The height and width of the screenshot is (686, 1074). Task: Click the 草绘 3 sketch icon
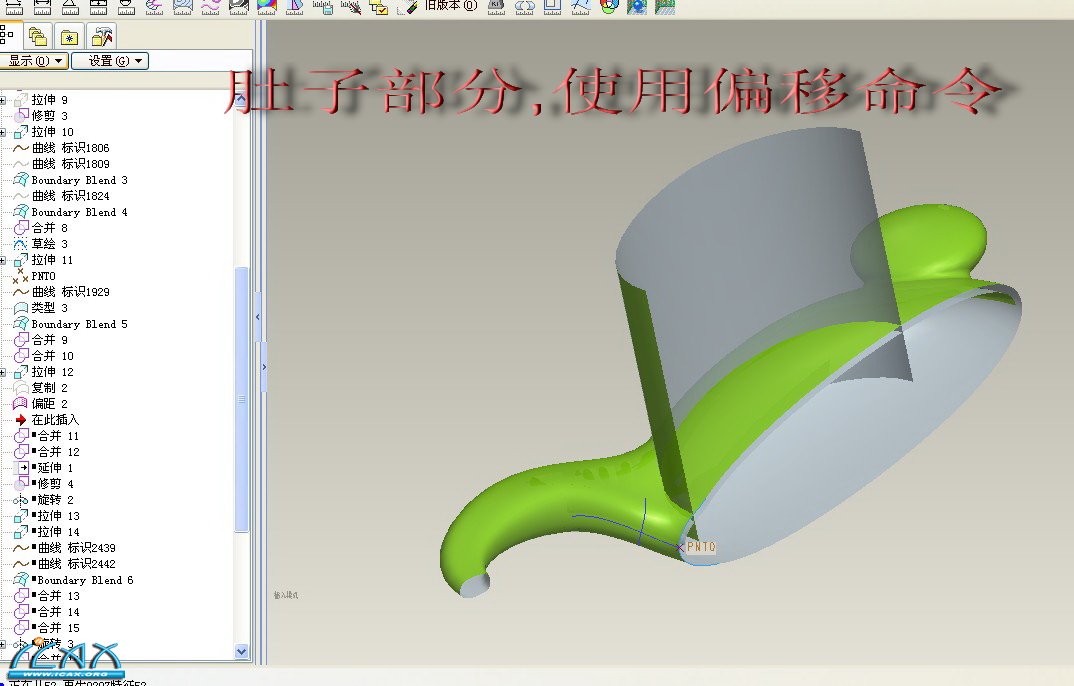click(x=21, y=244)
